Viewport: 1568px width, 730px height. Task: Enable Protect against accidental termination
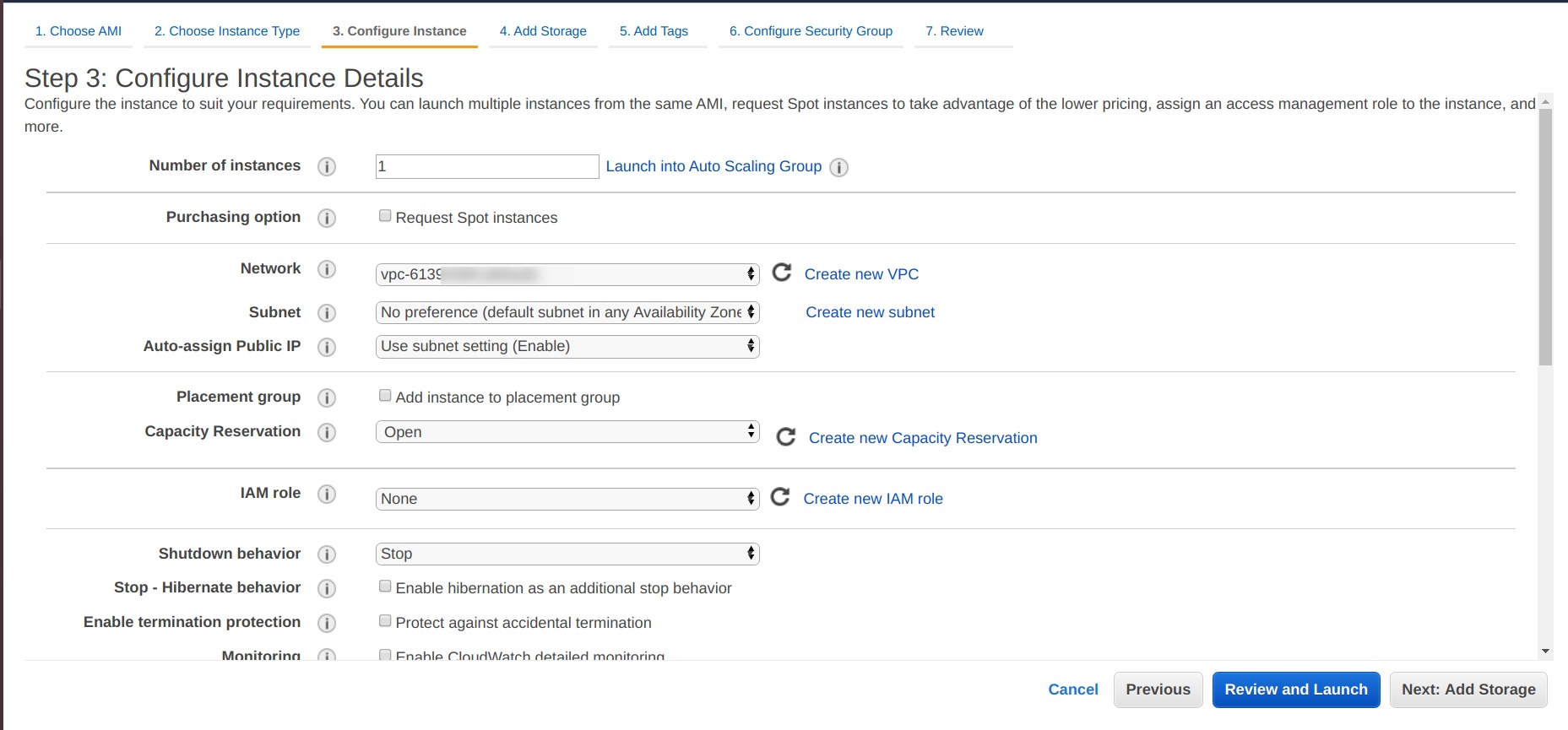pyautogui.click(x=385, y=621)
